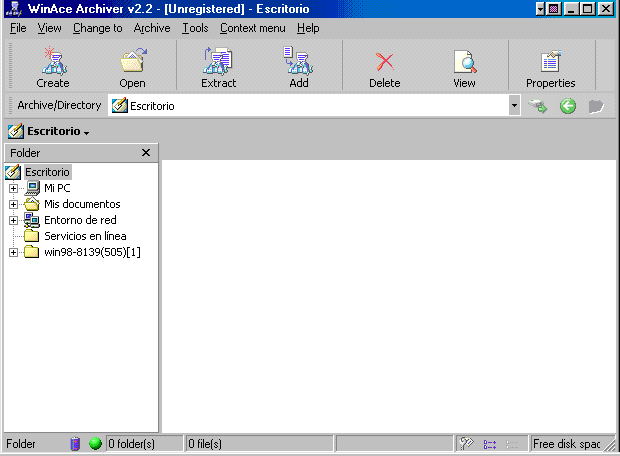620x456 pixels.
Task: Open the bold Escritorio breadcrumb dropdown
Action: (x=86, y=133)
